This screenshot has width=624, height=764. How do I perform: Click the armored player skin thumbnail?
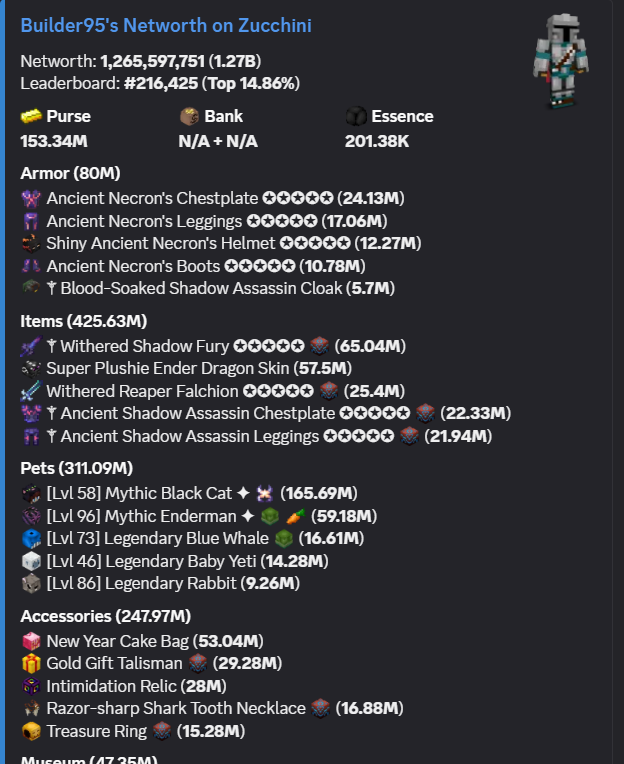[x=561, y=60]
